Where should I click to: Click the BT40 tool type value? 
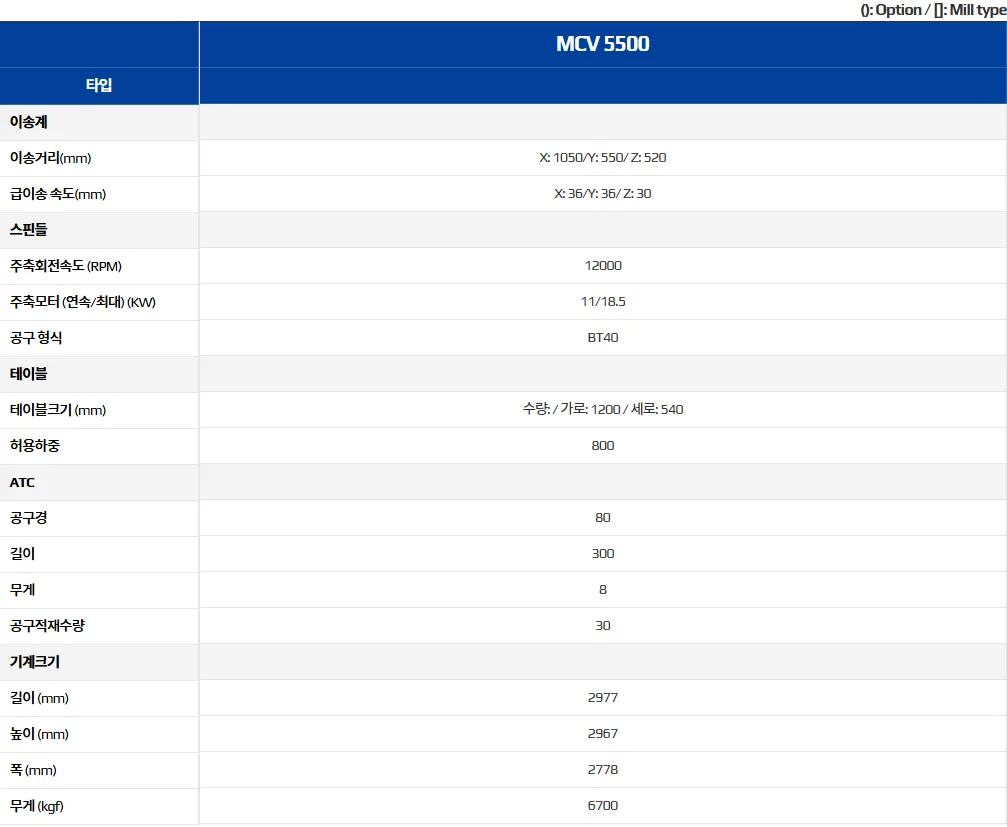point(602,337)
